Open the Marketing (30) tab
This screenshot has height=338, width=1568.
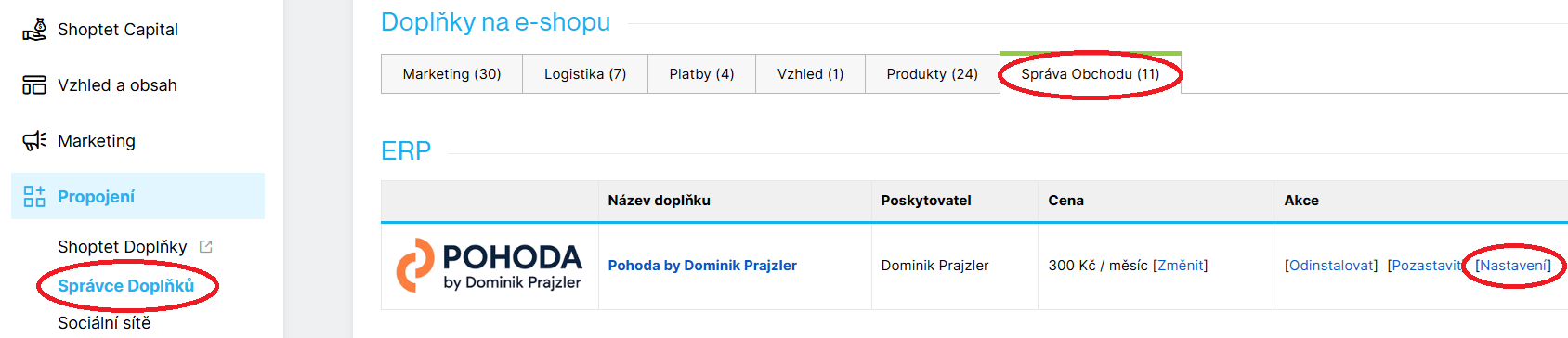tap(451, 74)
